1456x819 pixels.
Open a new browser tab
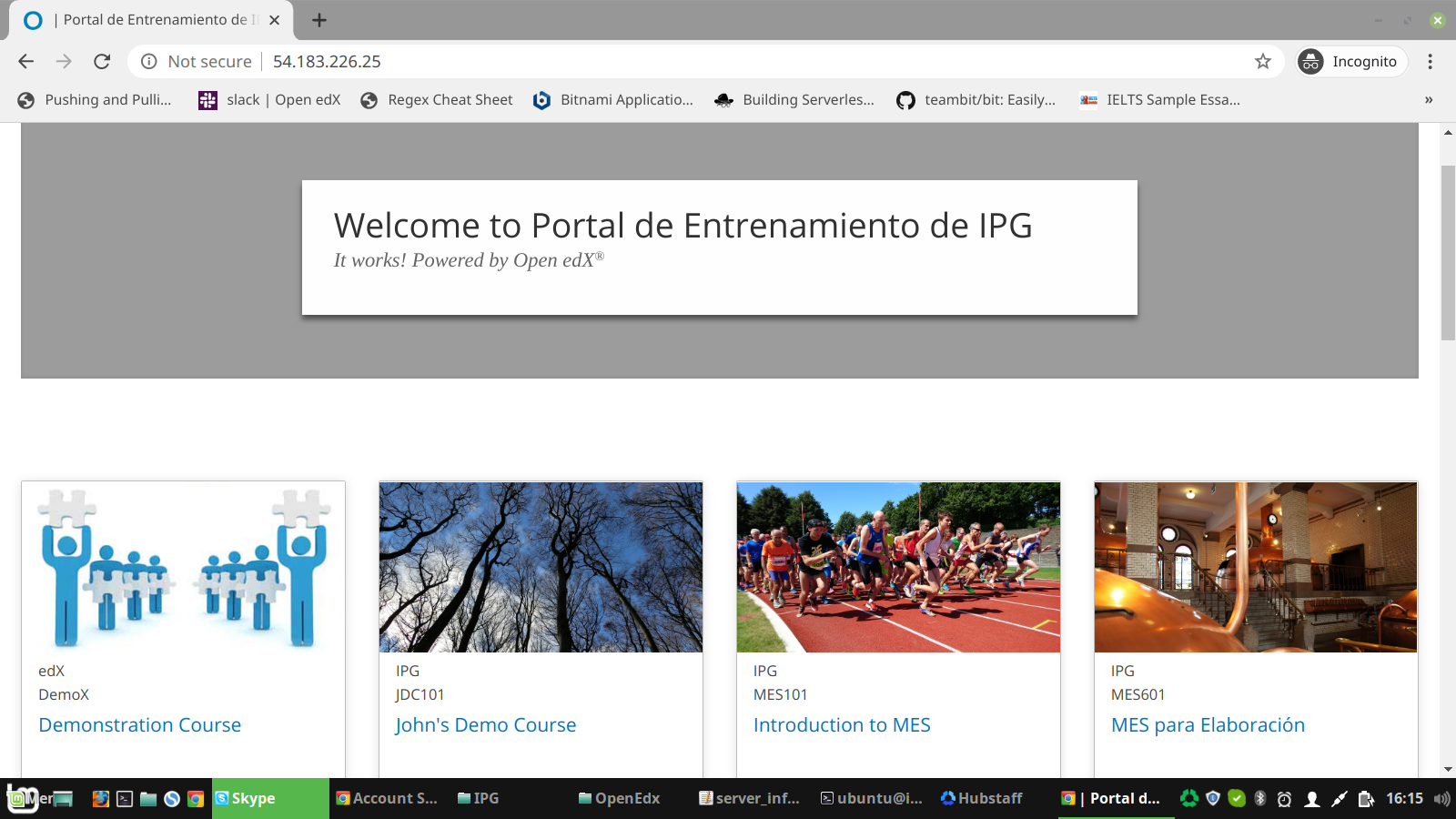[318, 18]
